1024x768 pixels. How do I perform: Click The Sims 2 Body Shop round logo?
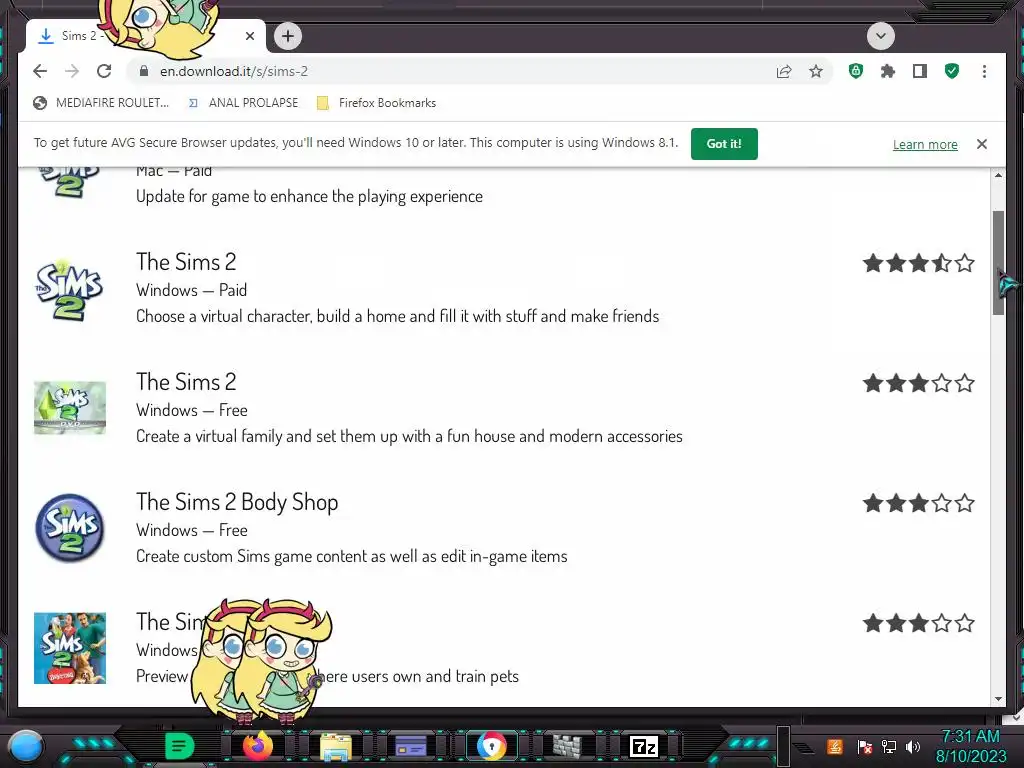(70, 528)
